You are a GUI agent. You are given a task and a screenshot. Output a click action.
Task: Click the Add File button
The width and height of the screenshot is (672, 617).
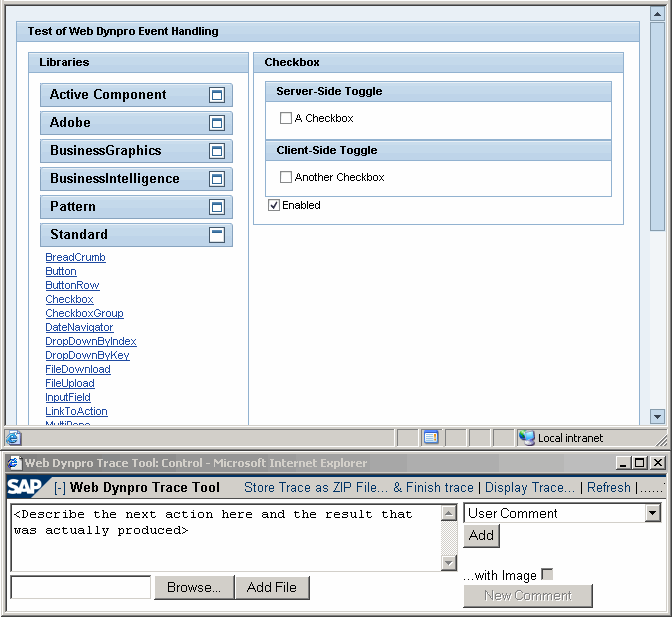(272, 587)
